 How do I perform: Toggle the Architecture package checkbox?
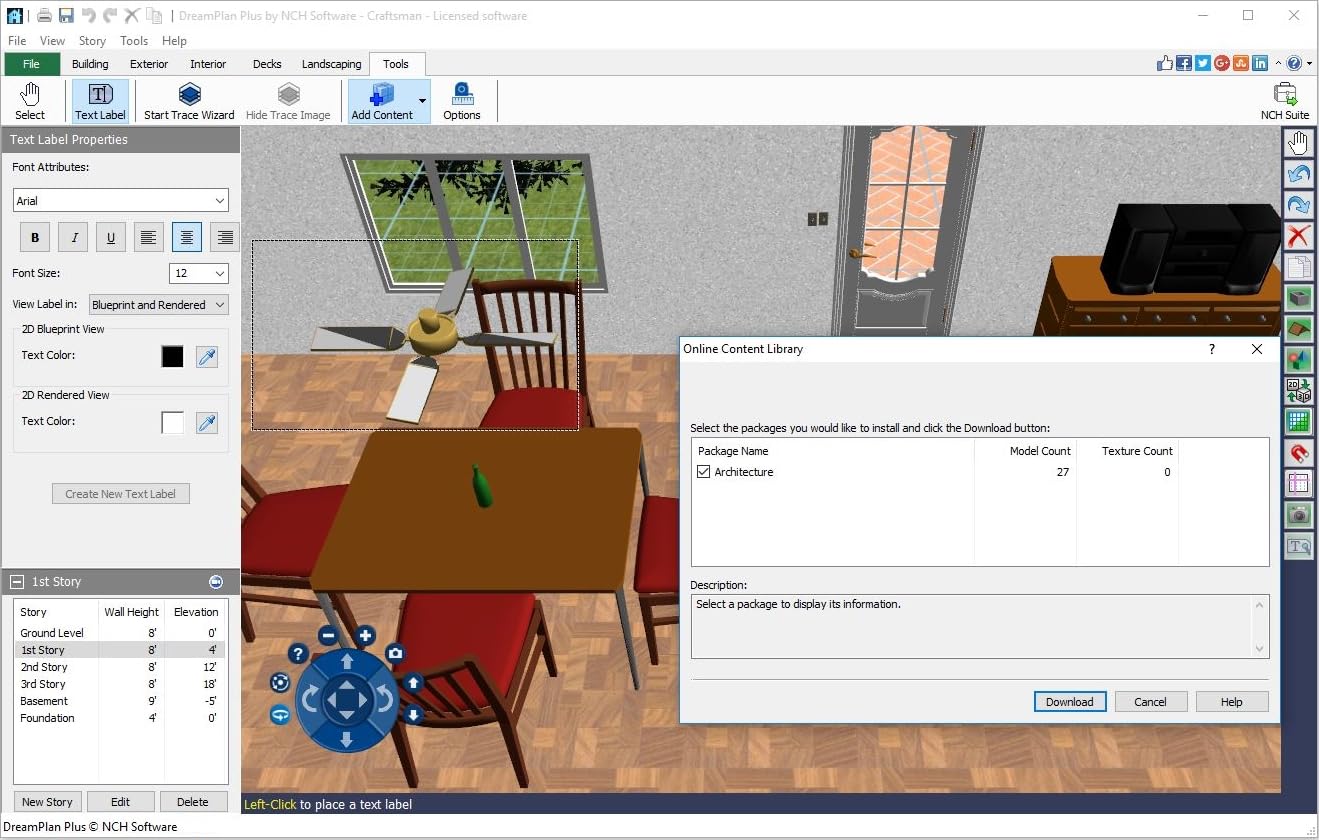click(x=704, y=472)
